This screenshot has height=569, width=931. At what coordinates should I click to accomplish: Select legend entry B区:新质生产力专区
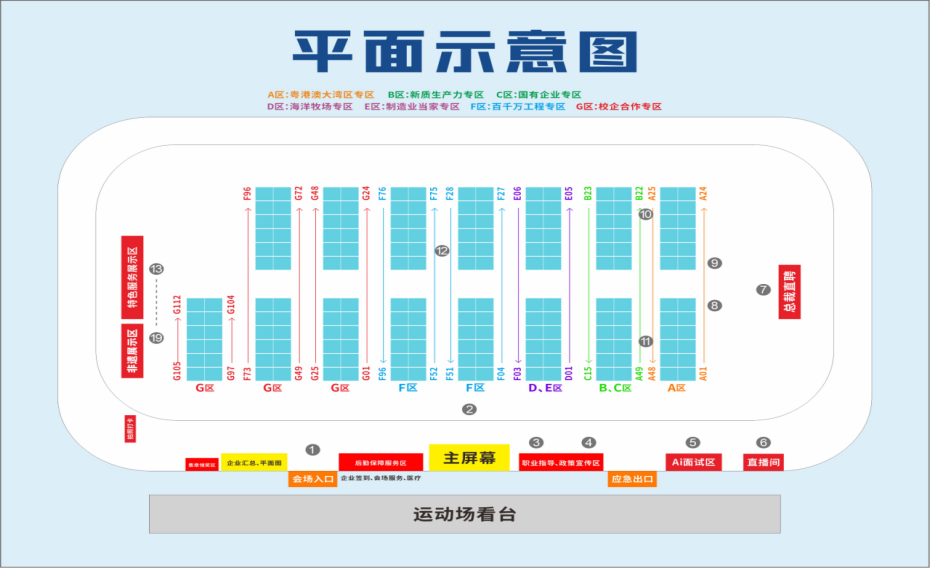436,94
